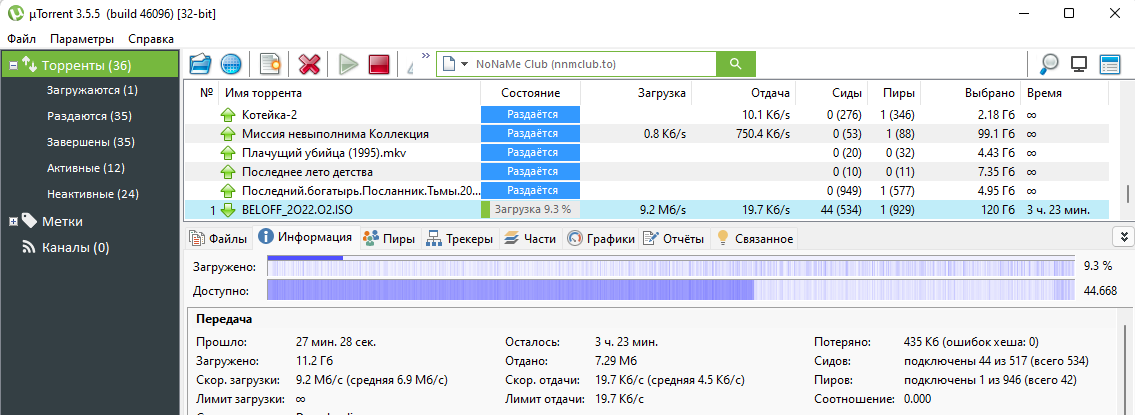Image resolution: width=1135 pixels, height=415 pixels.
Task: Click the Раздаётся status of Котейка-2
Action: 531,114
